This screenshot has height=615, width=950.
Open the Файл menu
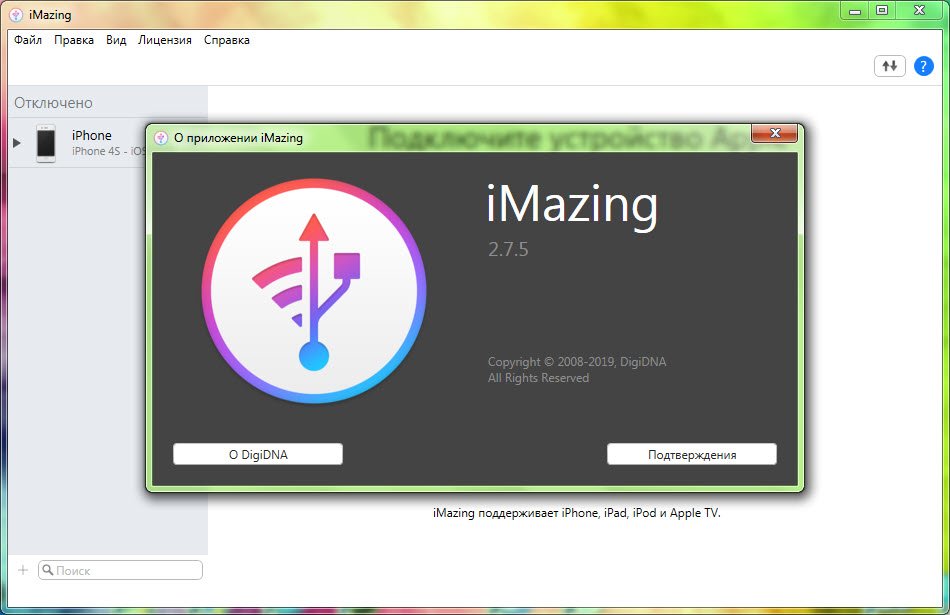click(x=28, y=40)
